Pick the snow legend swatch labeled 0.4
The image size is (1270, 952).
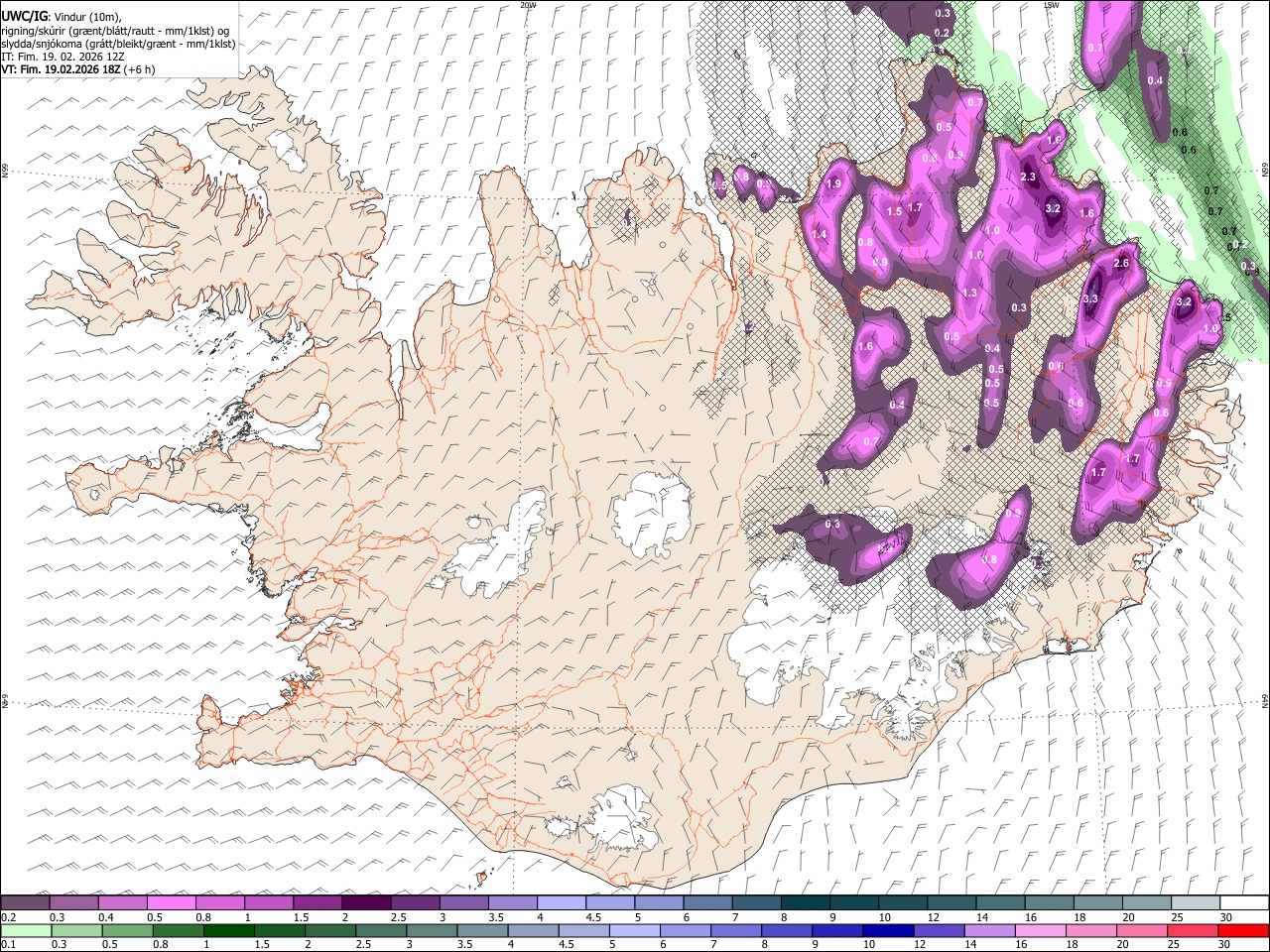[x=122, y=902]
